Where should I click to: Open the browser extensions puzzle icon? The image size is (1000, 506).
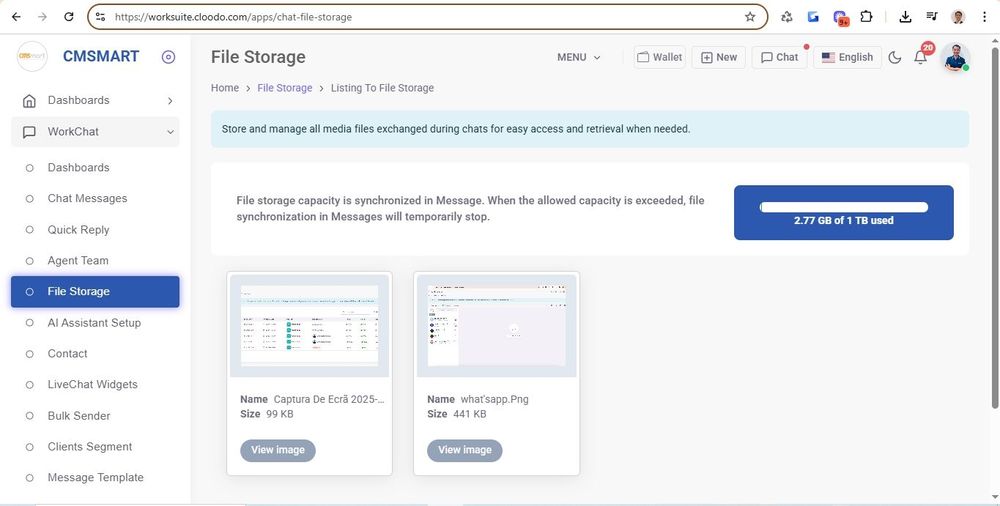pos(866,17)
